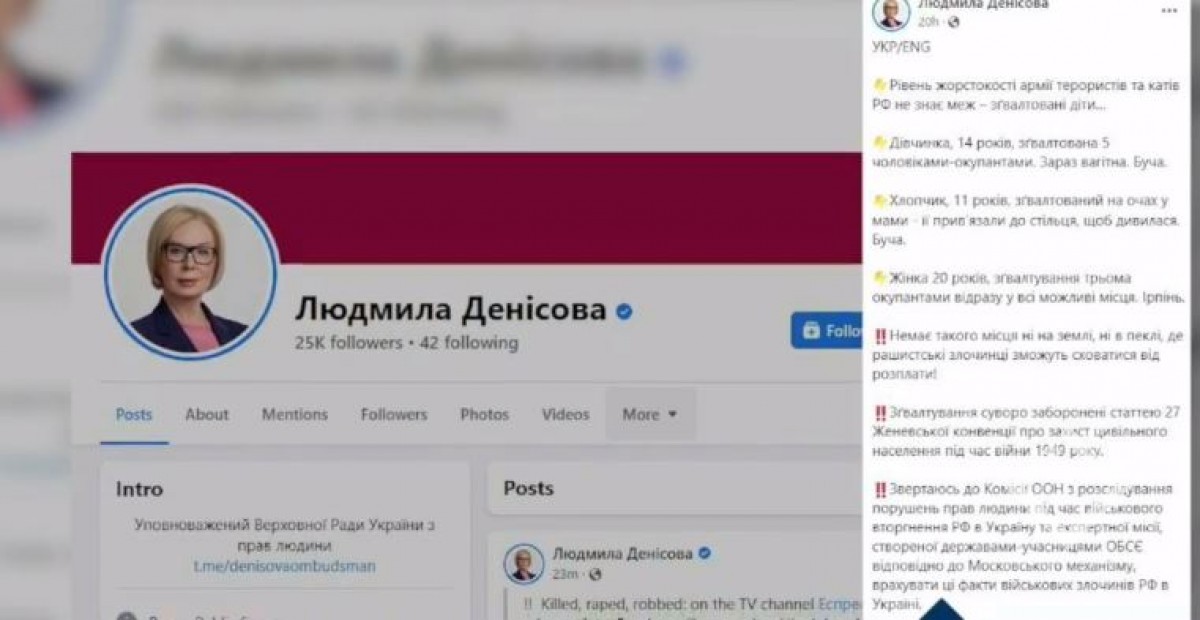The height and width of the screenshot is (620, 1200).
Task: Click the globe icon next to 20h
Action: pos(953,22)
